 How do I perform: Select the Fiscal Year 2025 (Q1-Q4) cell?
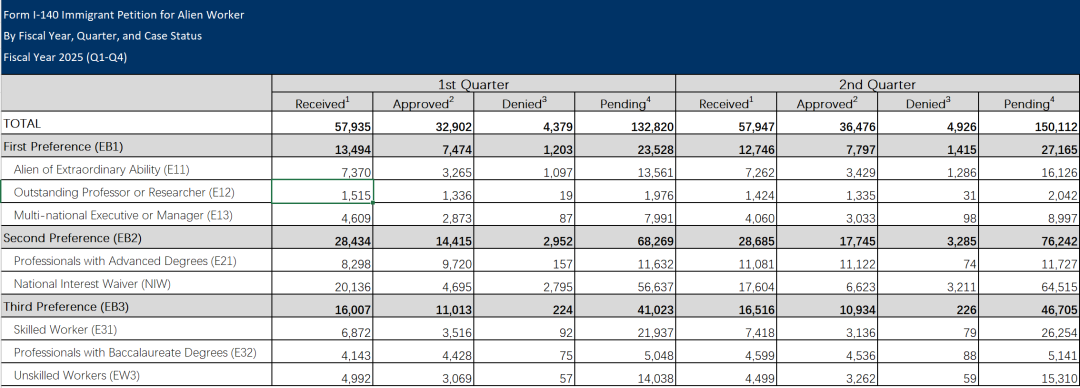pyautogui.click(x=65, y=57)
